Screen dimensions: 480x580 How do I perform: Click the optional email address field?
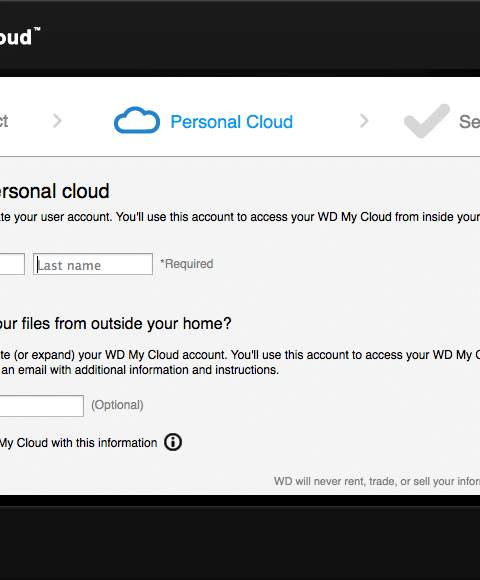click(42, 406)
